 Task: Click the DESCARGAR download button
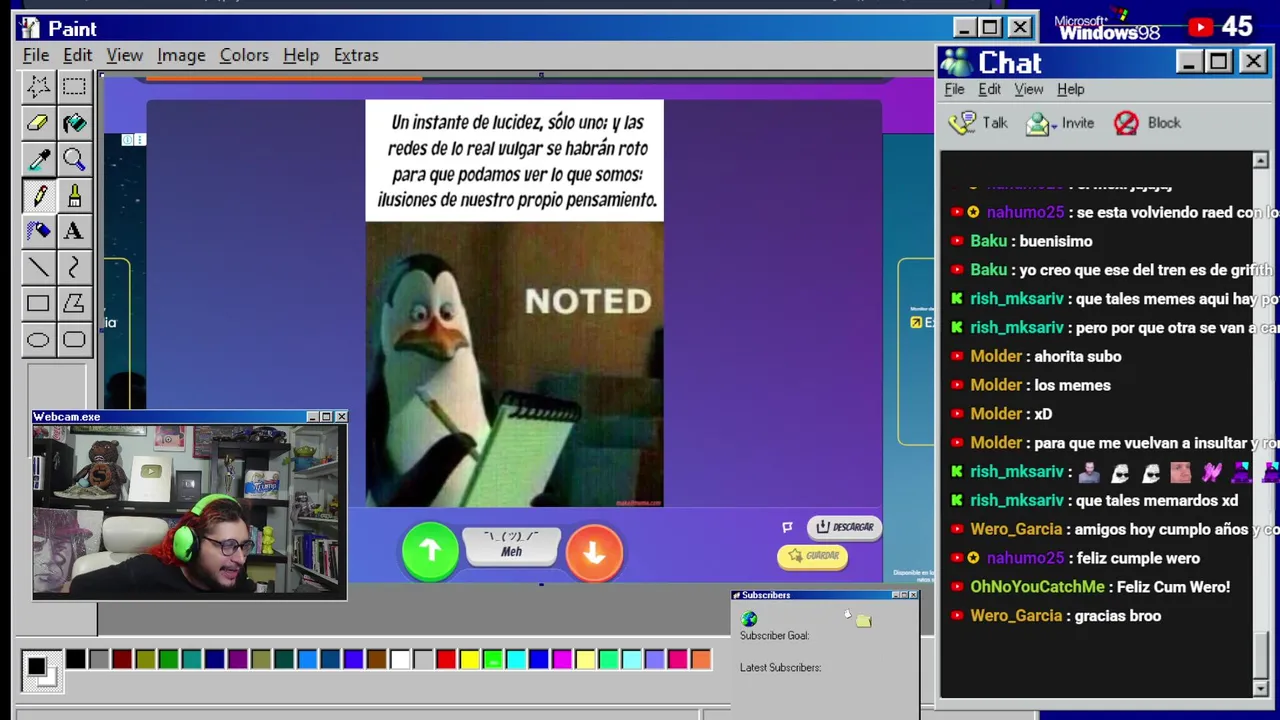click(845, 527)
